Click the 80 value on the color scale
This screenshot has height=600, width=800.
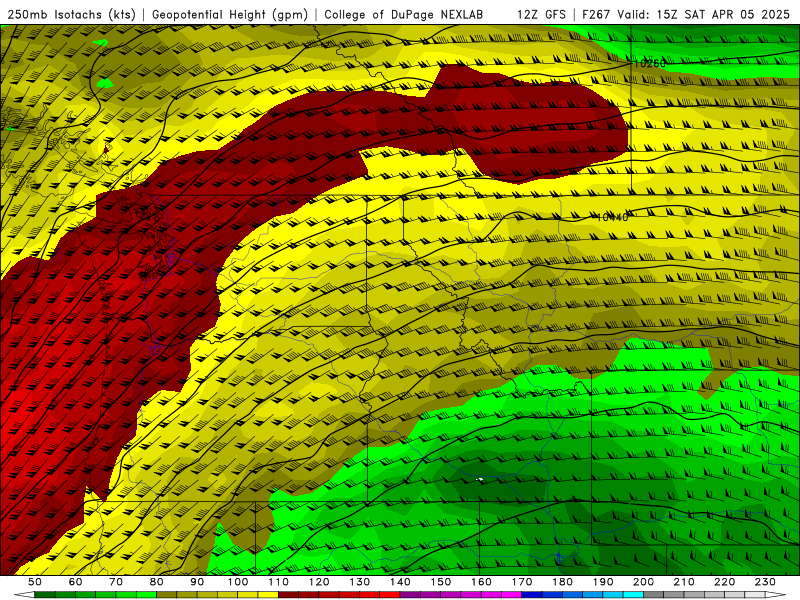coord(157,582)
